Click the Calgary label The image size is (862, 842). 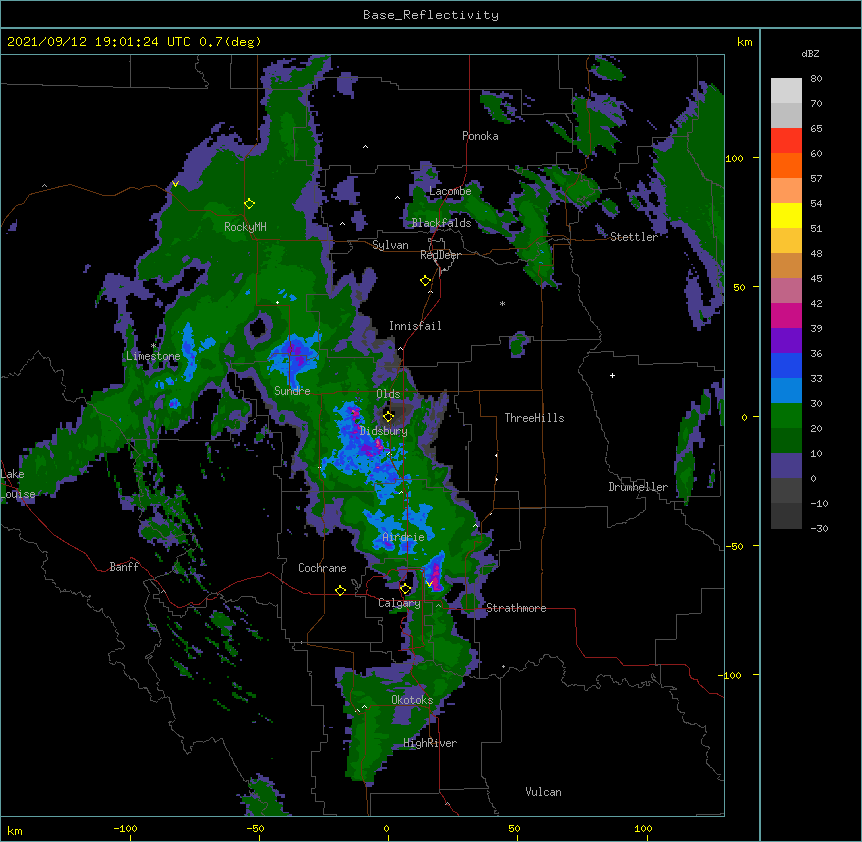point(399,603)
